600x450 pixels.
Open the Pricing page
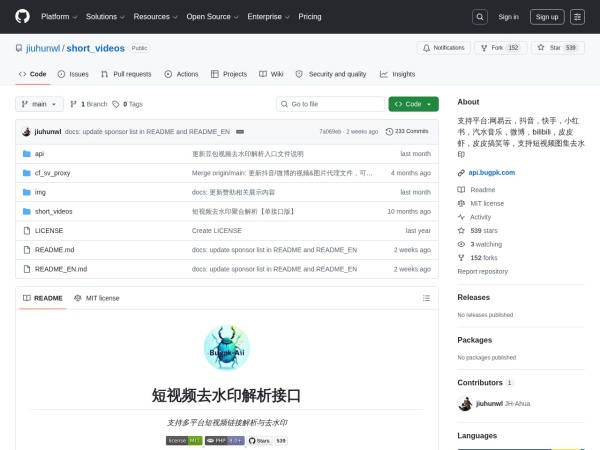[x=310, y=16]
